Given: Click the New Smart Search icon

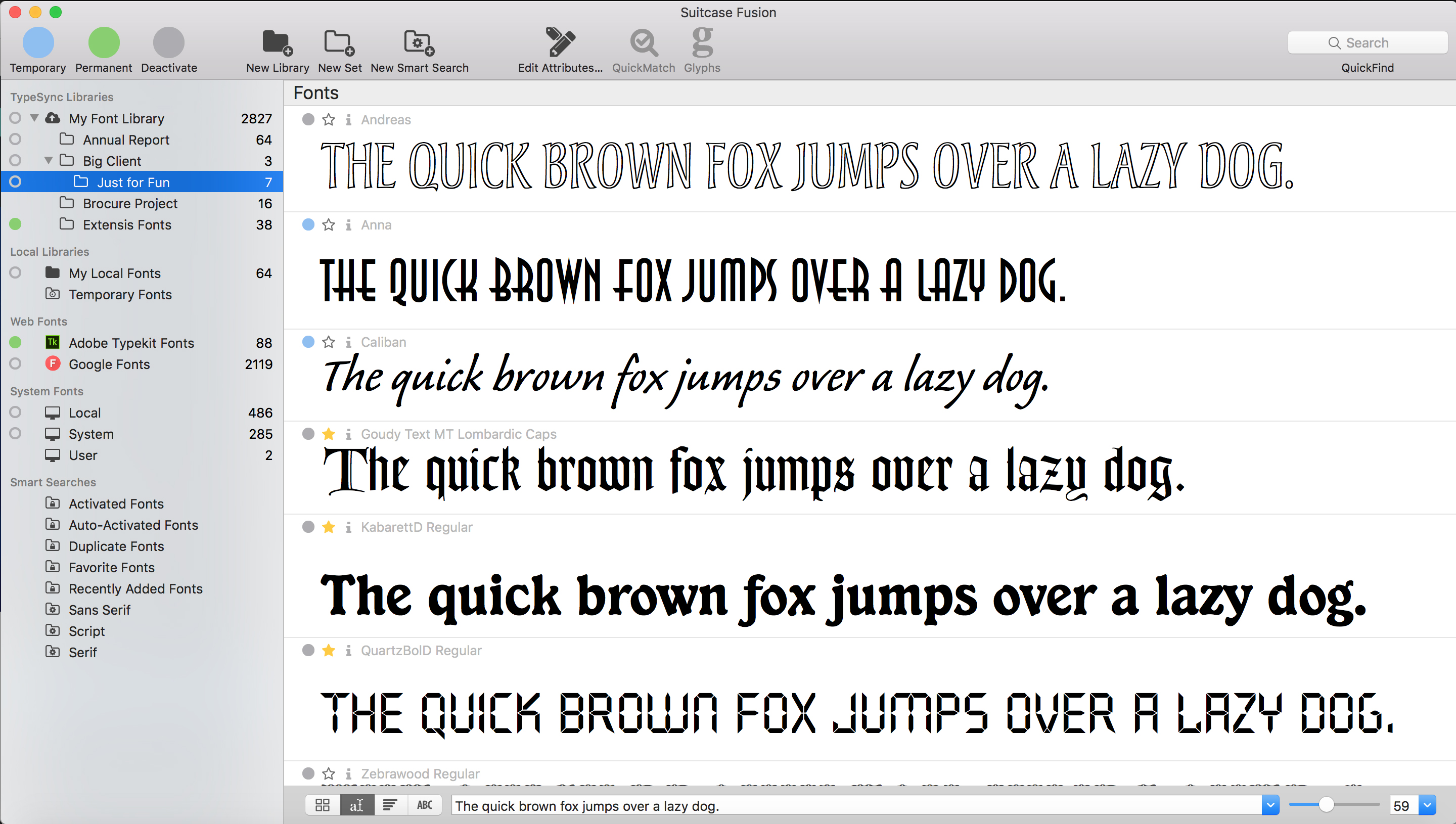Looking at the screenshot, I should pos(419,43).
